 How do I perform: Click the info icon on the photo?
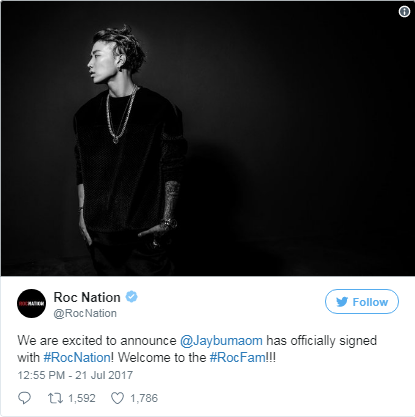(404, 12)
